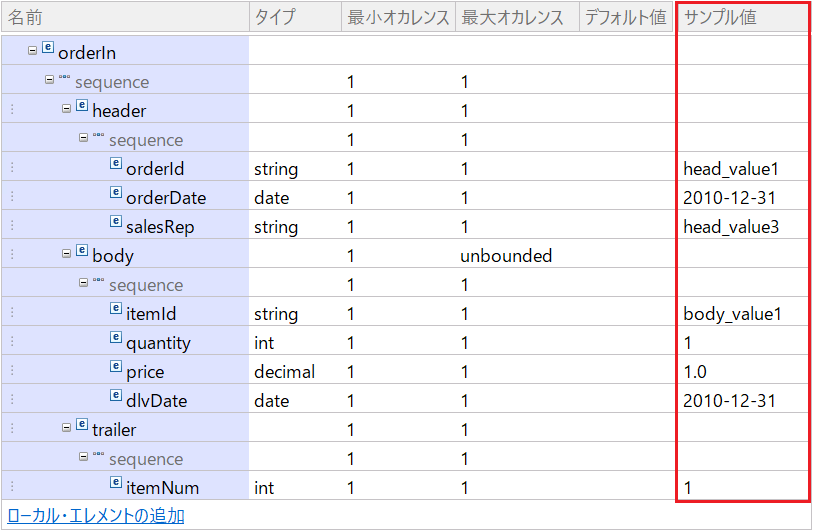
Task: Click the unbounded max occurrence cell
Action: [x=517, y=256]
